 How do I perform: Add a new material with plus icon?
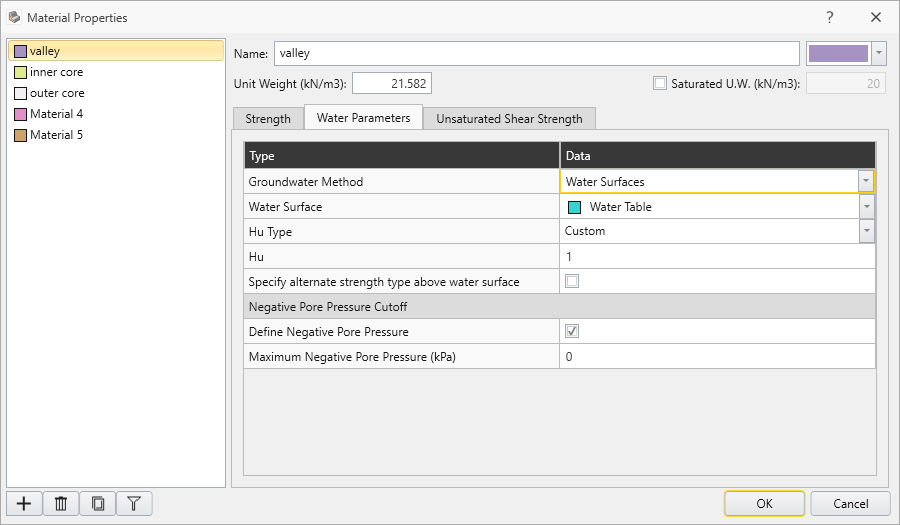[24, 504]
